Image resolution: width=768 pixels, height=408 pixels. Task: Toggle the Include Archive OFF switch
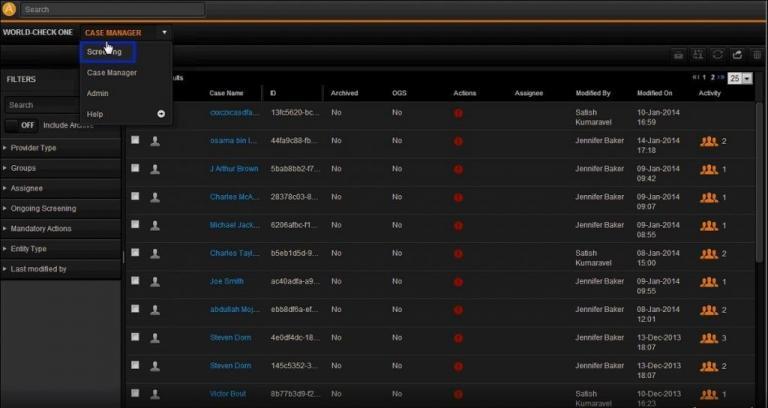pos(22,125)
